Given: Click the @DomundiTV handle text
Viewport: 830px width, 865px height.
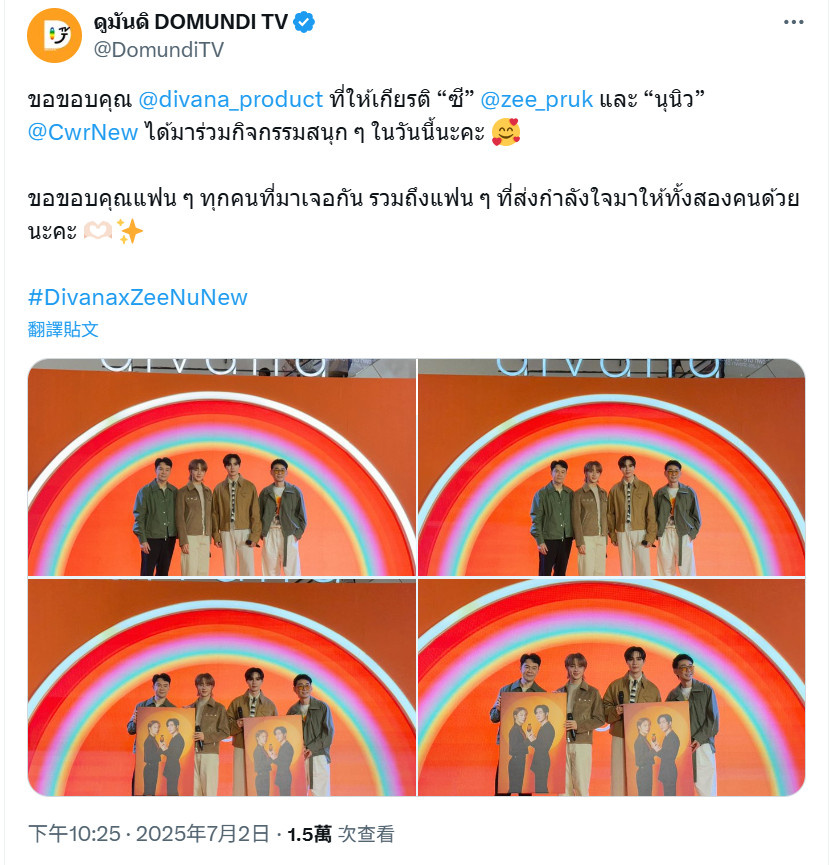Looking at the screenshot, I should pos(159,50).
